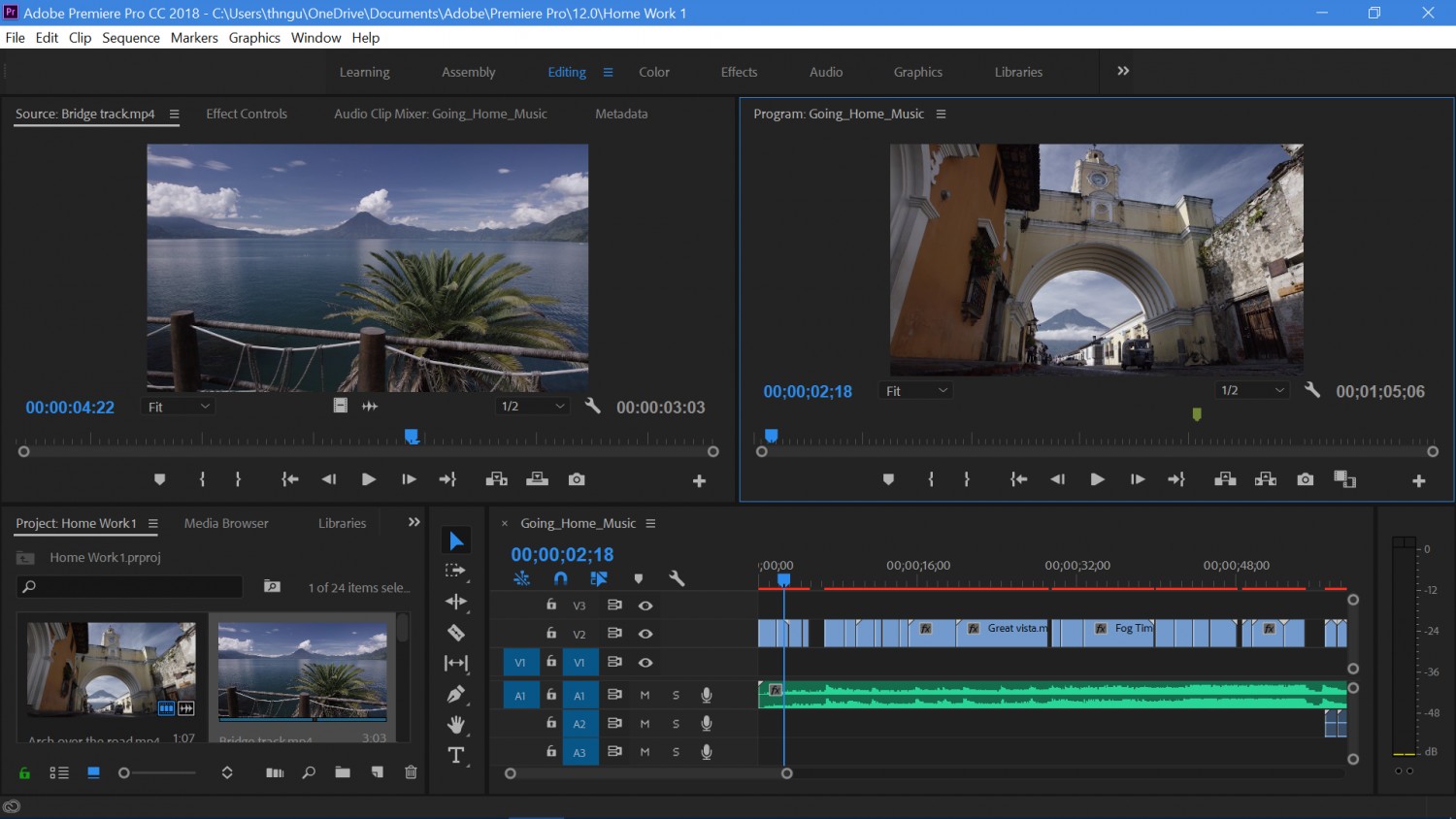Select the Selection arrow tool
1456x819 pixels.
456,541
